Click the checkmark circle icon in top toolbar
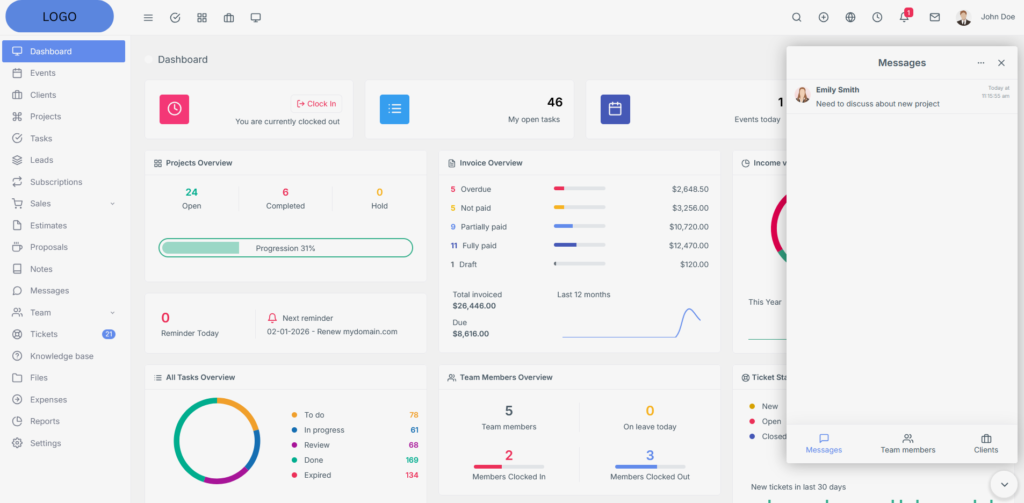The image size is (1024, 503). pos(175,17)
